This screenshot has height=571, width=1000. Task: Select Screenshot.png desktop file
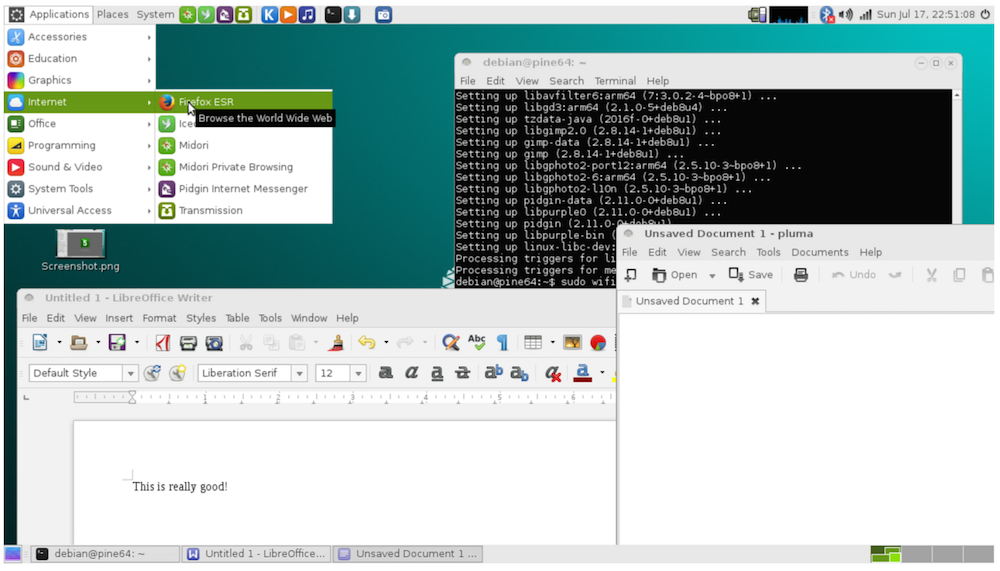pyautogui.click(x=80, y=245)
